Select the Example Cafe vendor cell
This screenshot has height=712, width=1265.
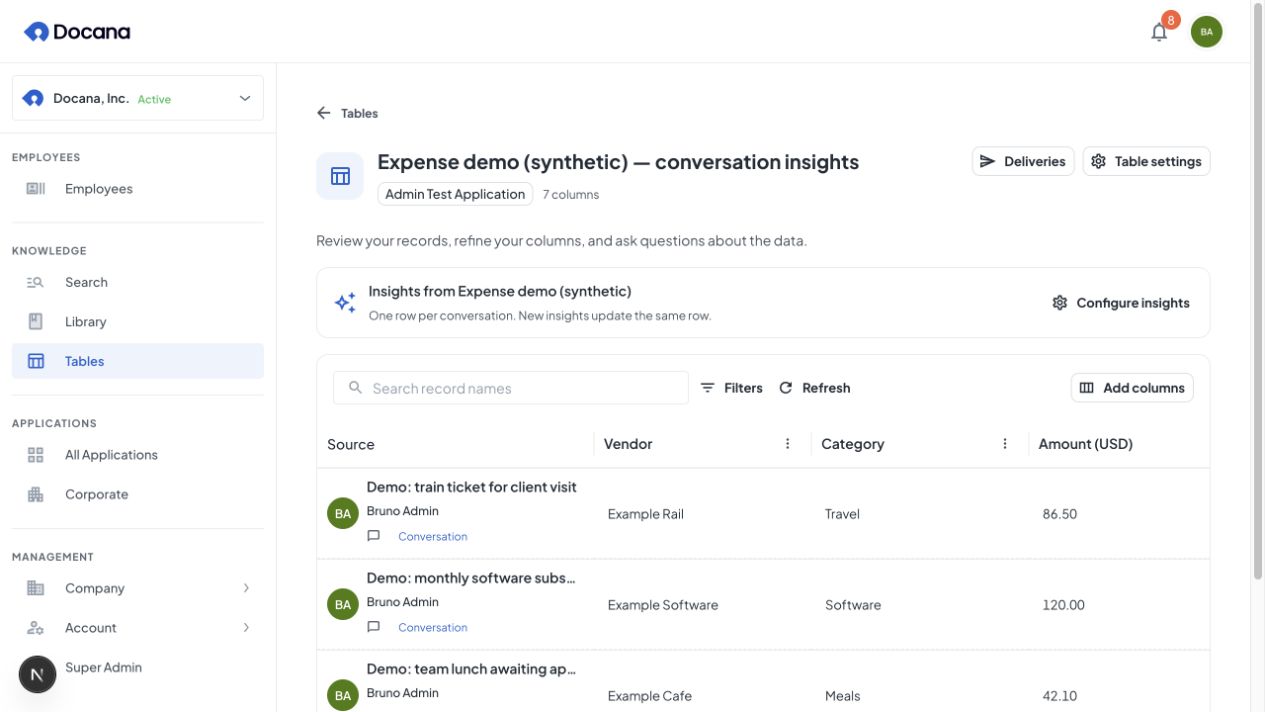(649, 696)
